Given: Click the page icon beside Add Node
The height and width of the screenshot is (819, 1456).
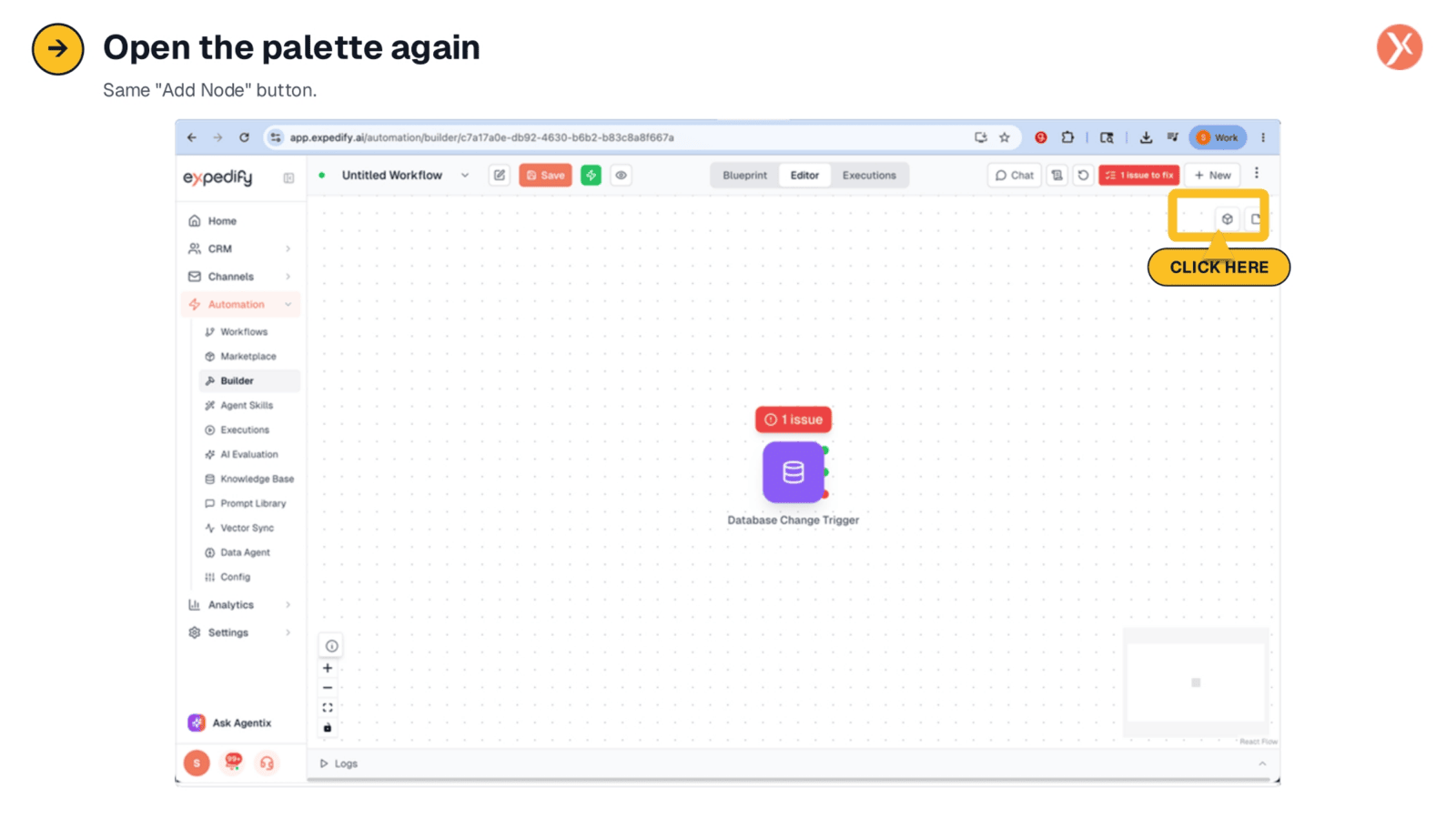Looking at the screenshot, I should [x=1256, y=218].
